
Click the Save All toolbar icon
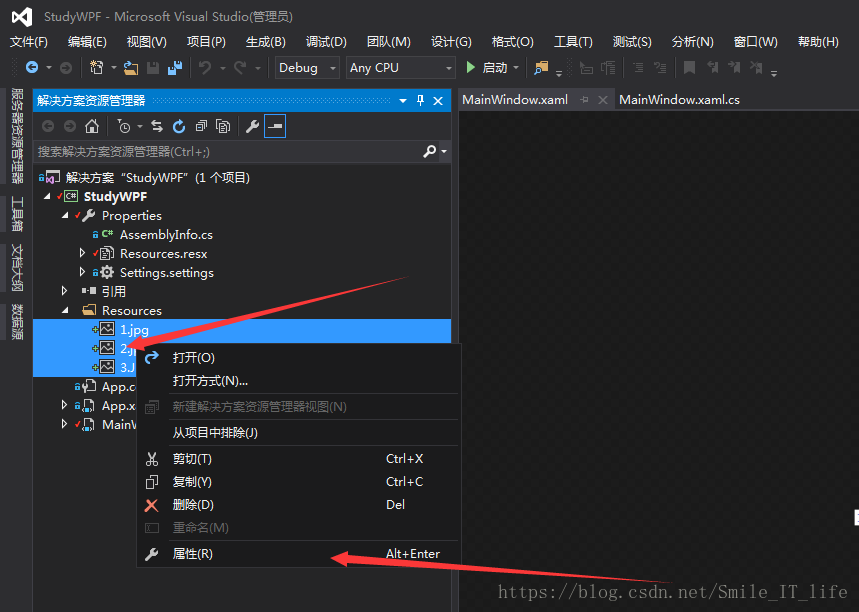point(175,67)
